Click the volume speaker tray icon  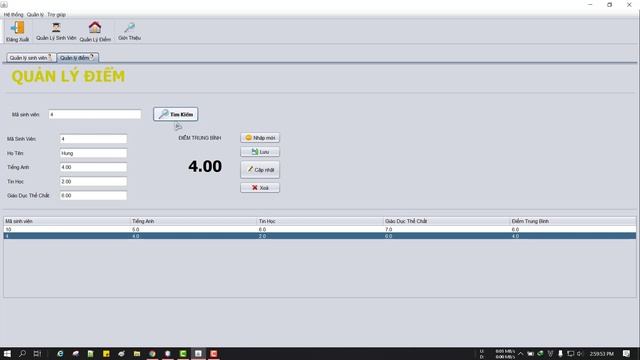(x=580, y=353)
